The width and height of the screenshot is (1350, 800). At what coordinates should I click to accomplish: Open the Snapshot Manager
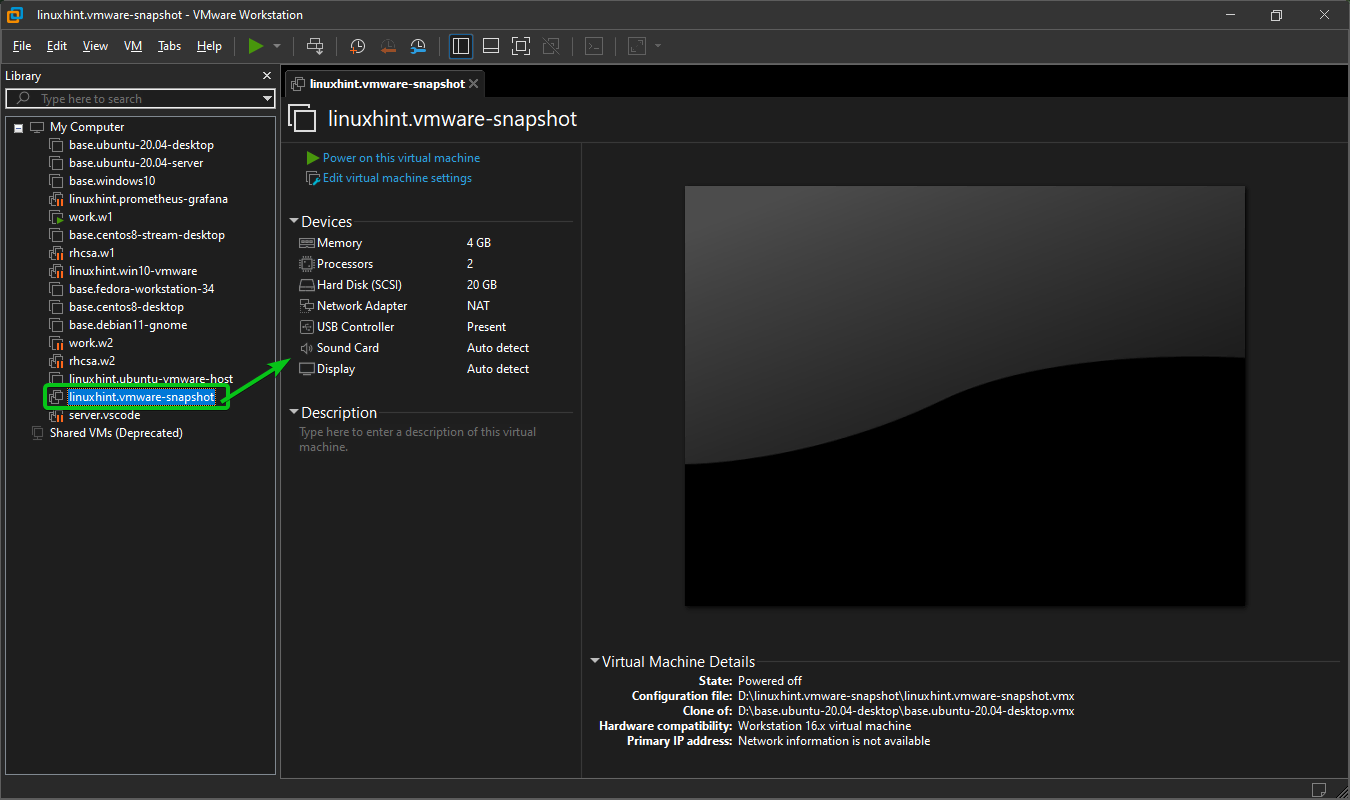418,46
